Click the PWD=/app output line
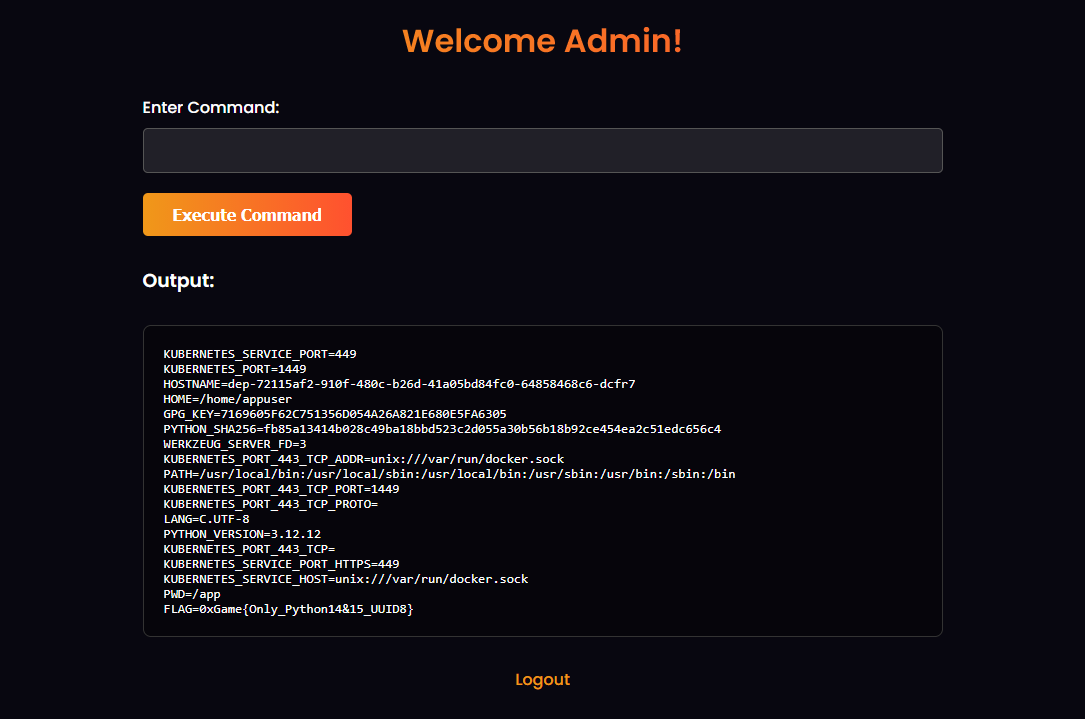The height and width of the screenshot is (719, 1085). (x=192, y=594)
